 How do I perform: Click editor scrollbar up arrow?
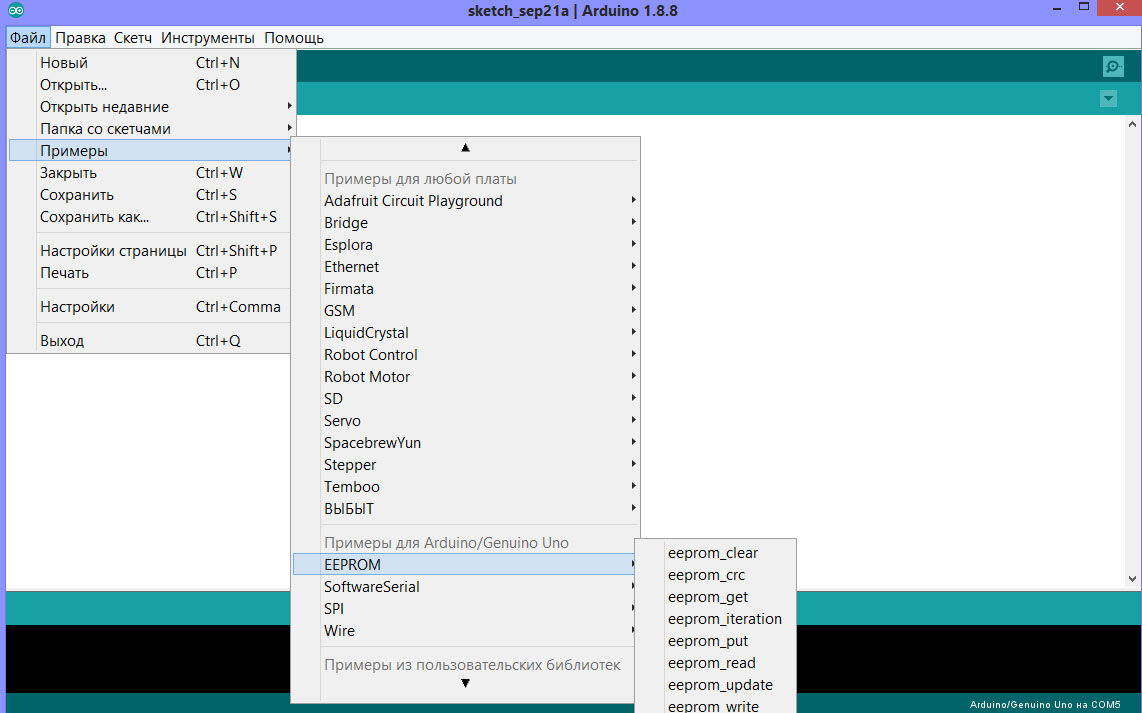[1132, 125]
